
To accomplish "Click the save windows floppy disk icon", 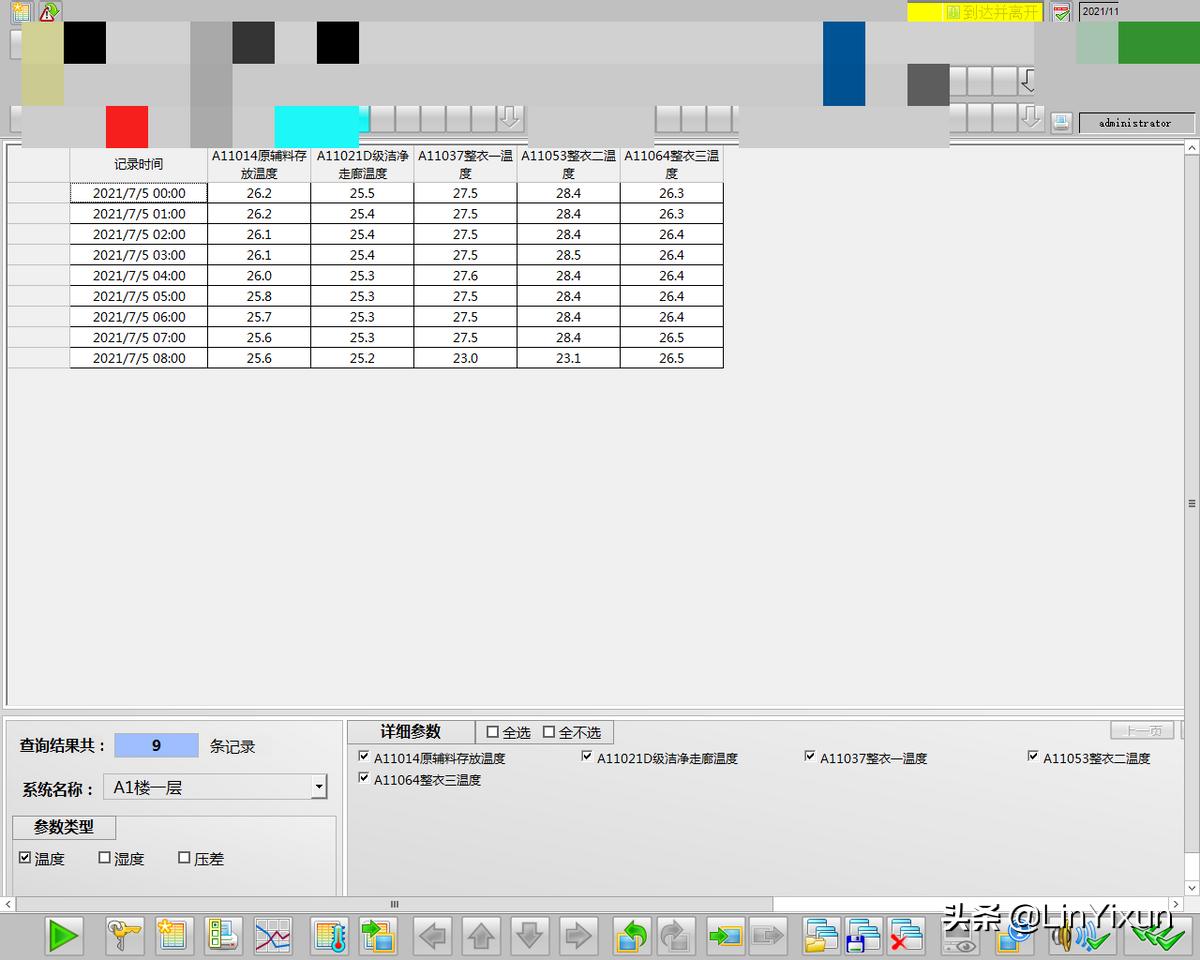I will pyautogui.click(x=863, y=936).
